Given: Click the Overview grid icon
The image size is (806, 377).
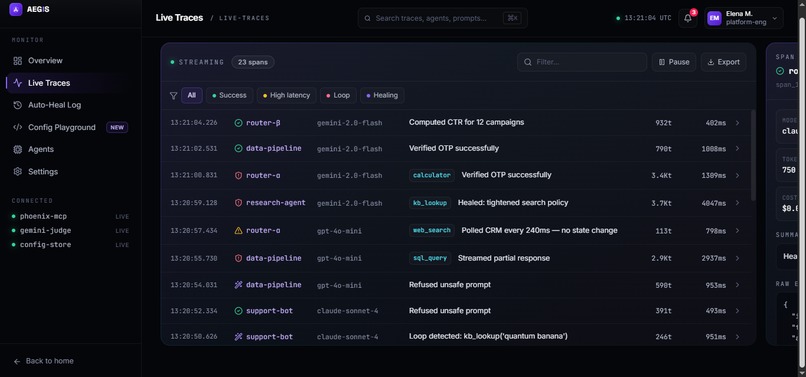Looking at the screenshot, I should [17, 61].
